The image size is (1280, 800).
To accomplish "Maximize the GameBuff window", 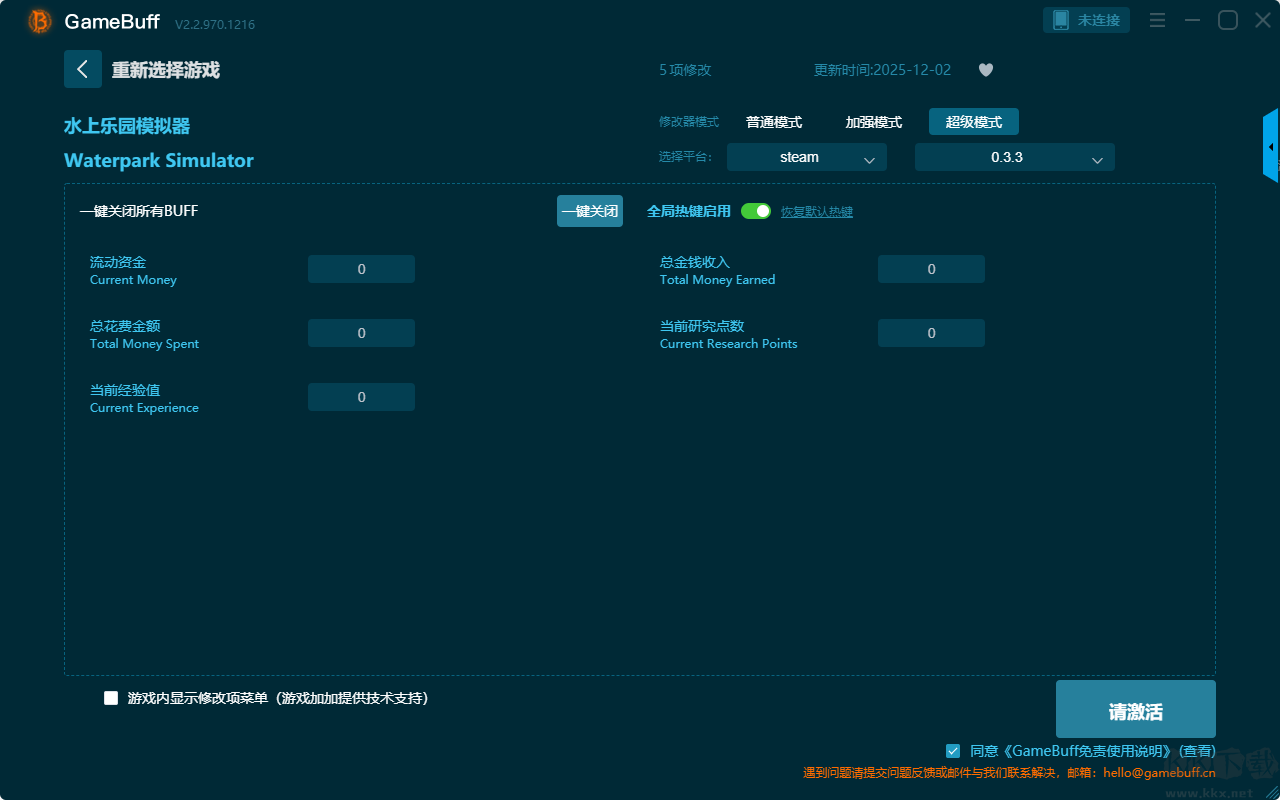I will coord(1227,21).
